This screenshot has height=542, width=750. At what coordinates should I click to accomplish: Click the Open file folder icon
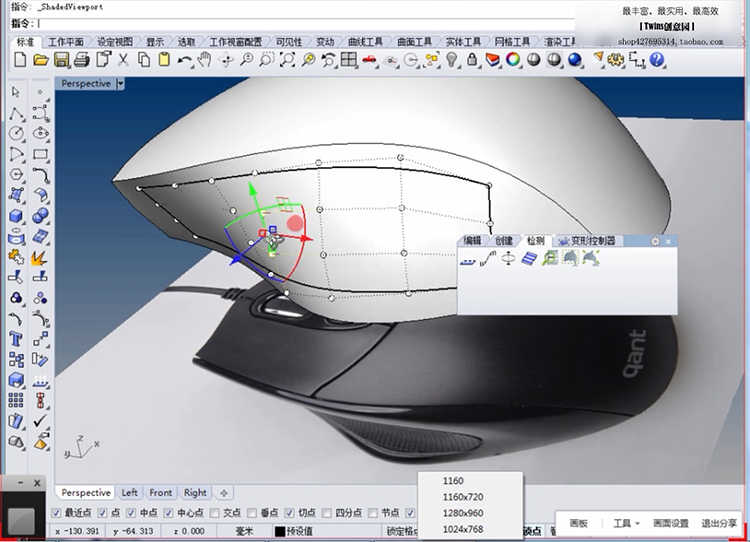pos(41,60)
